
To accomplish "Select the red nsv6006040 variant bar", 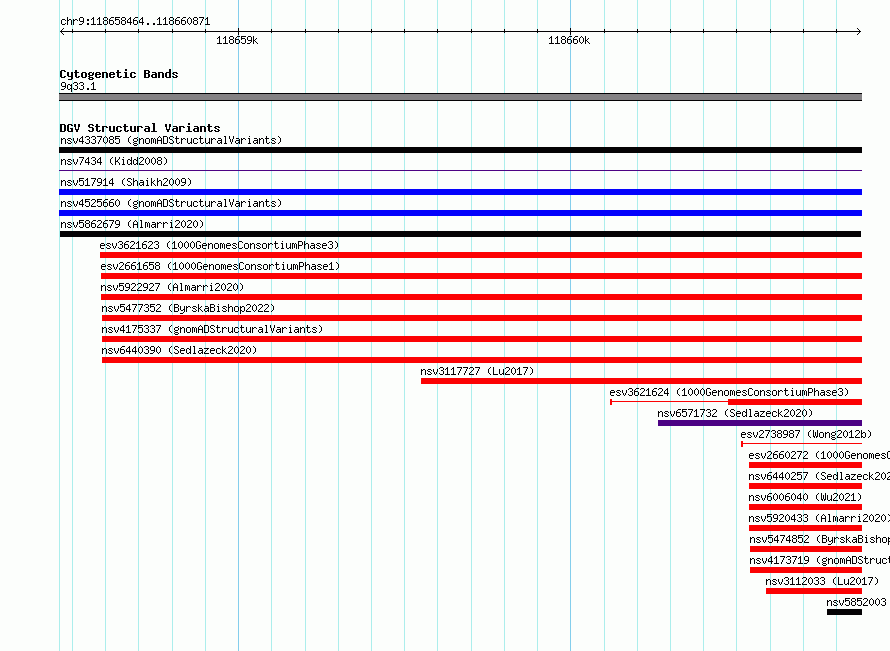I will (805, 507).
